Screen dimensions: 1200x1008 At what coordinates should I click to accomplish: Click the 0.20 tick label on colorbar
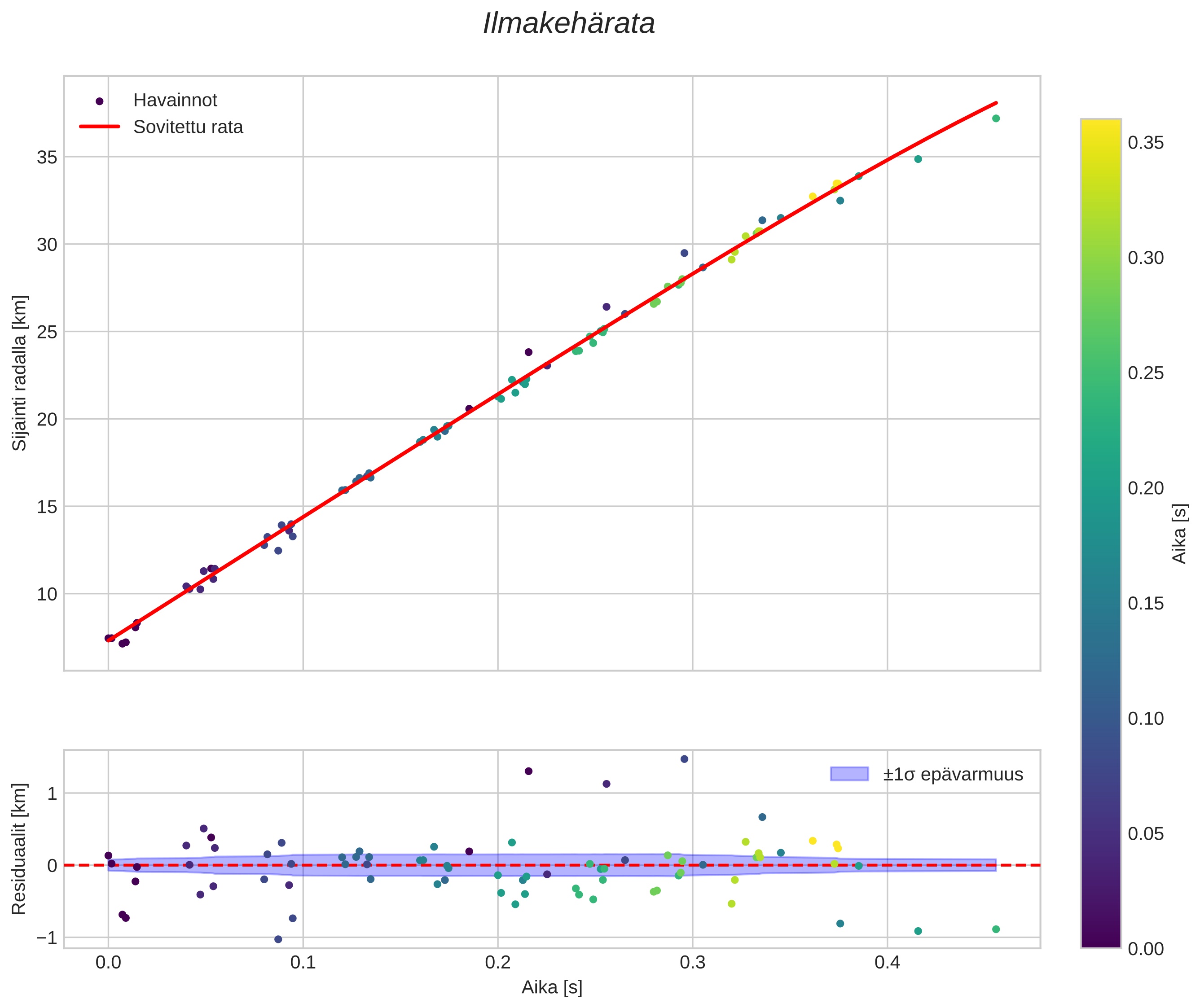(x=1146, y=488)
